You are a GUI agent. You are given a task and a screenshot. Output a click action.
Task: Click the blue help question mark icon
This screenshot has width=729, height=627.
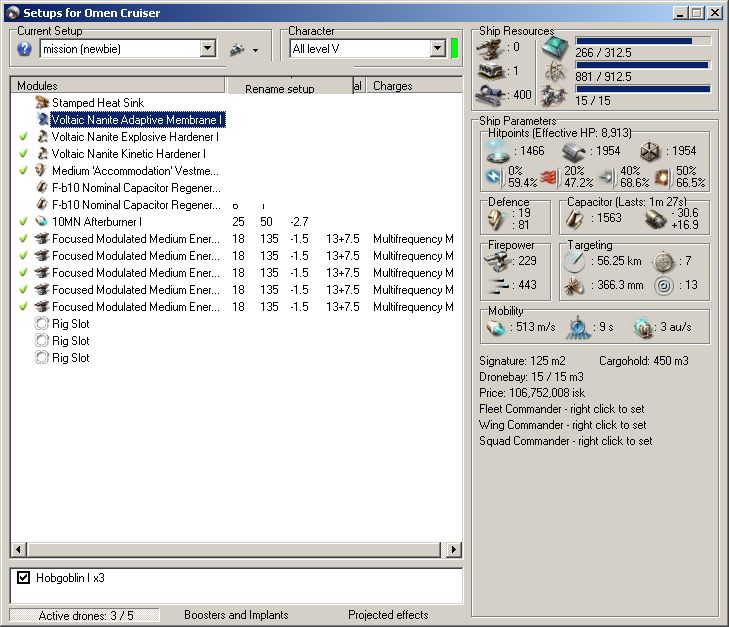[x=25, y=49]
